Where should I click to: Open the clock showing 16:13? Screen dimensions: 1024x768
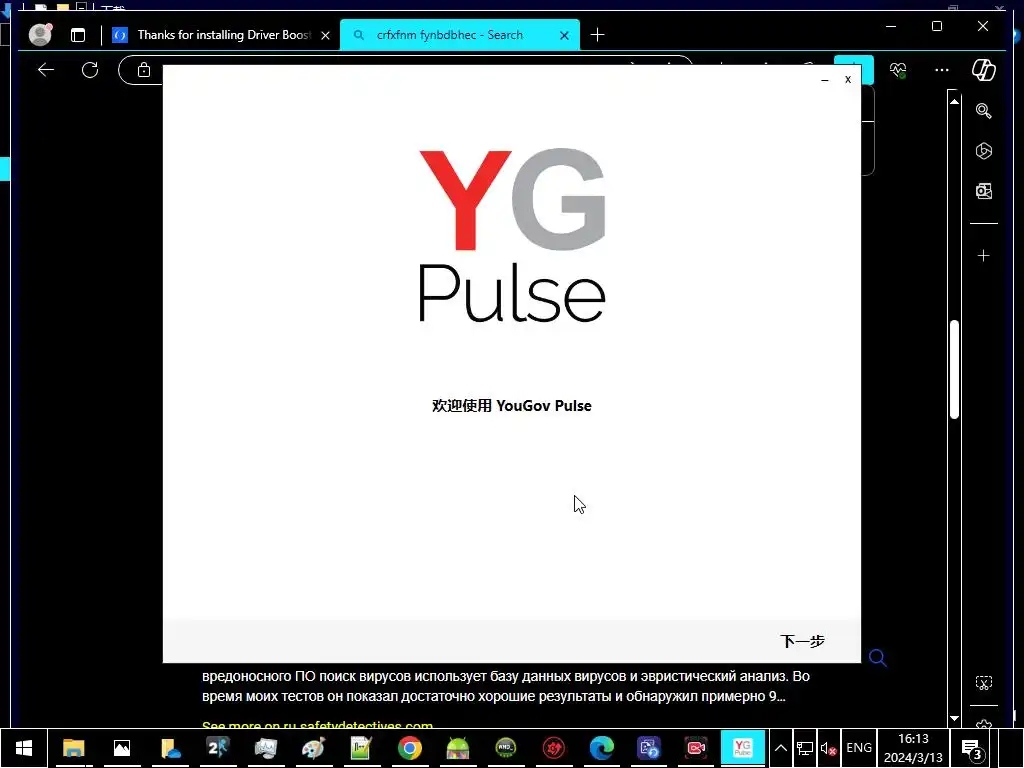pos(913,748)
